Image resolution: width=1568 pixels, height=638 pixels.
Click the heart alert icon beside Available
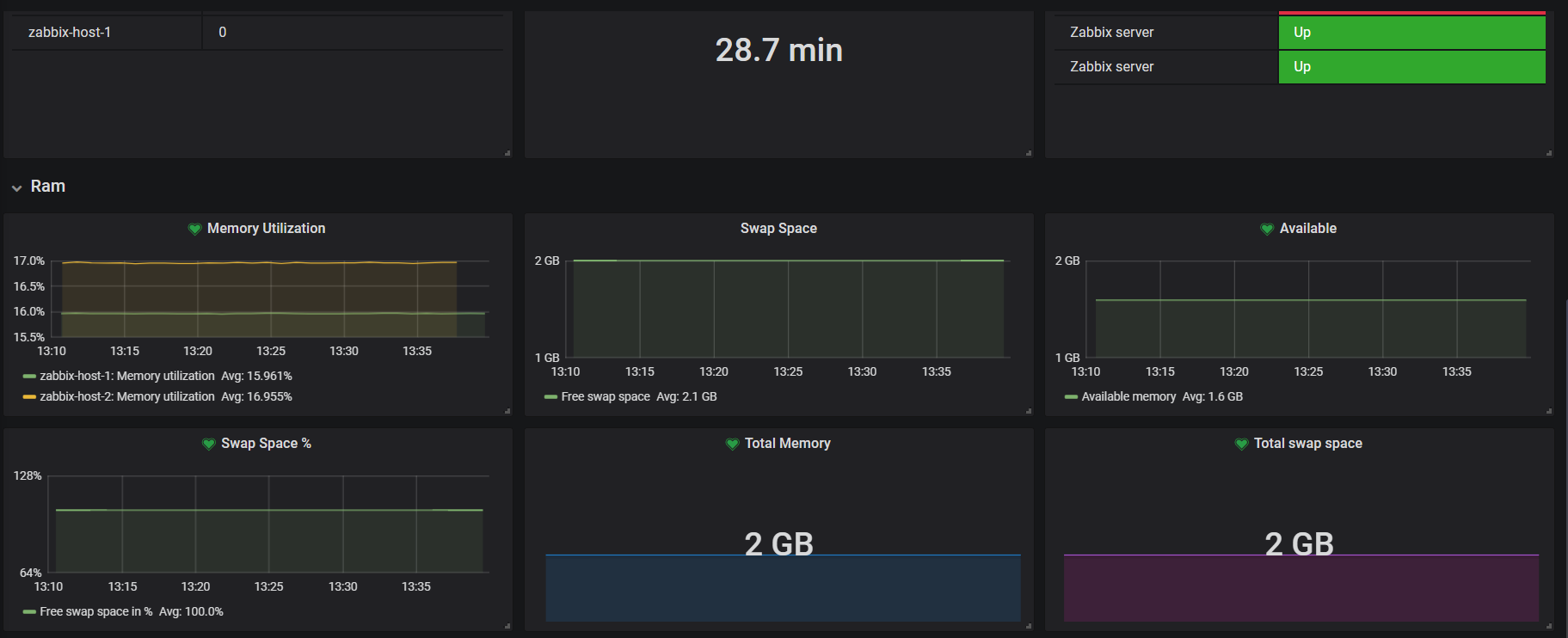coord(1267,229)
